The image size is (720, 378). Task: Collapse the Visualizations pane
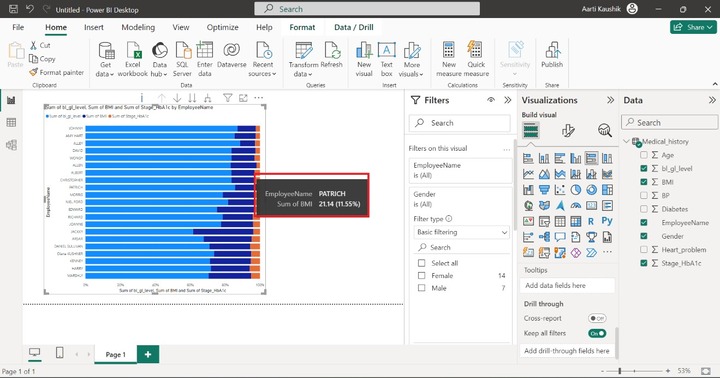point(610,100)
